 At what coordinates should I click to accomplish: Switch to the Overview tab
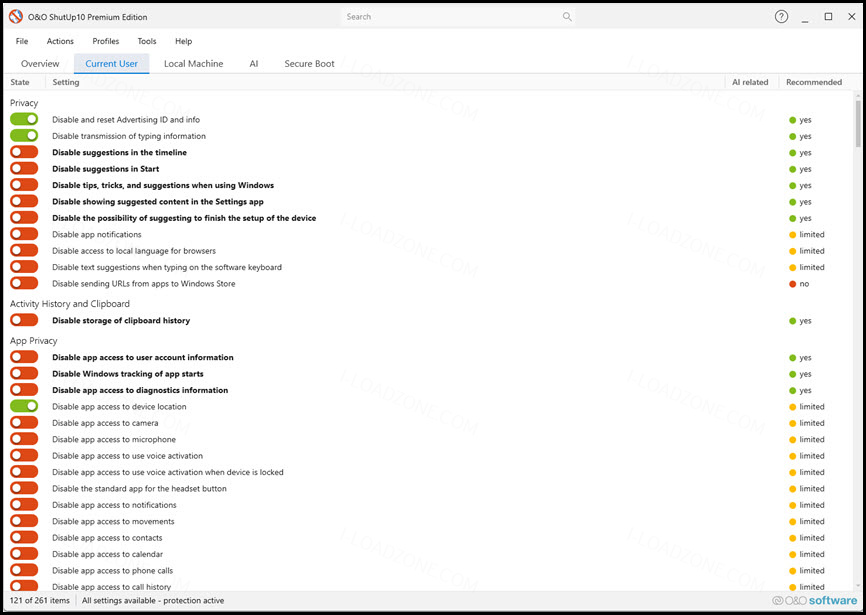click(40, 63)
